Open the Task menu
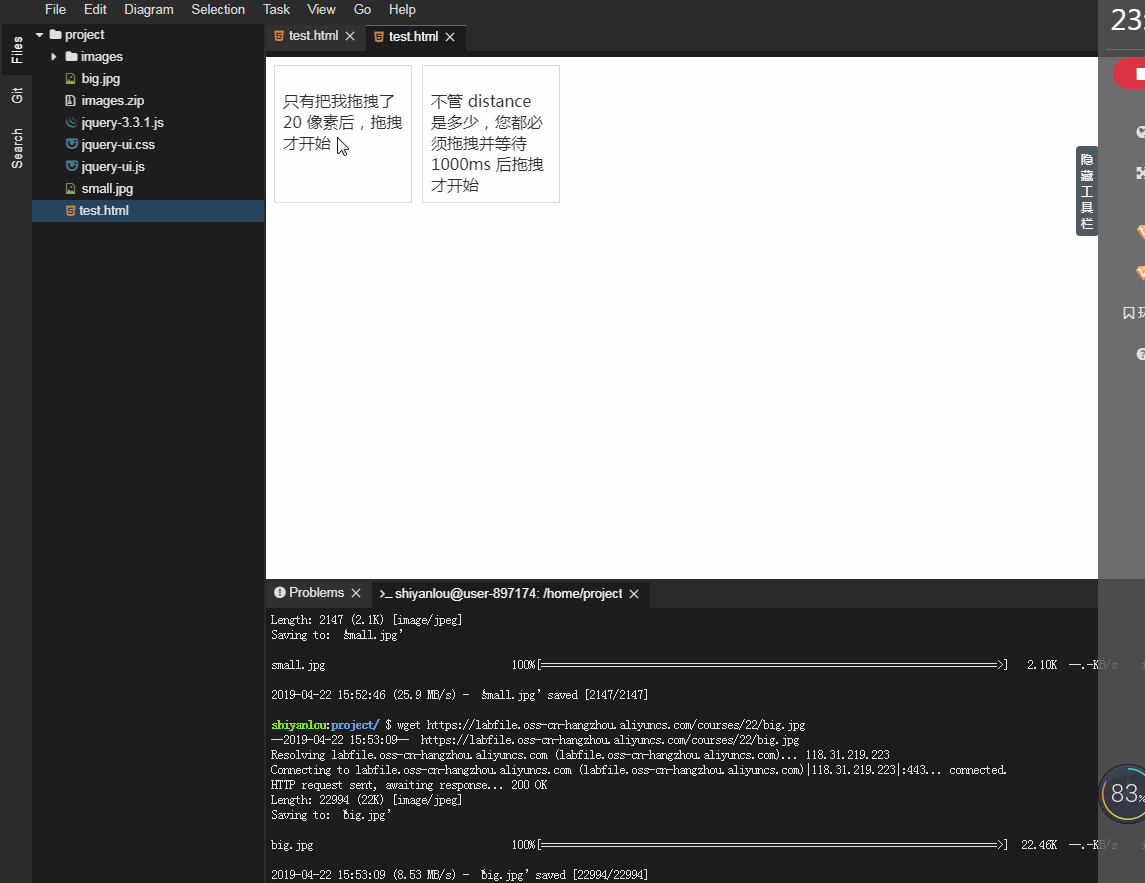 click(276, 9)
